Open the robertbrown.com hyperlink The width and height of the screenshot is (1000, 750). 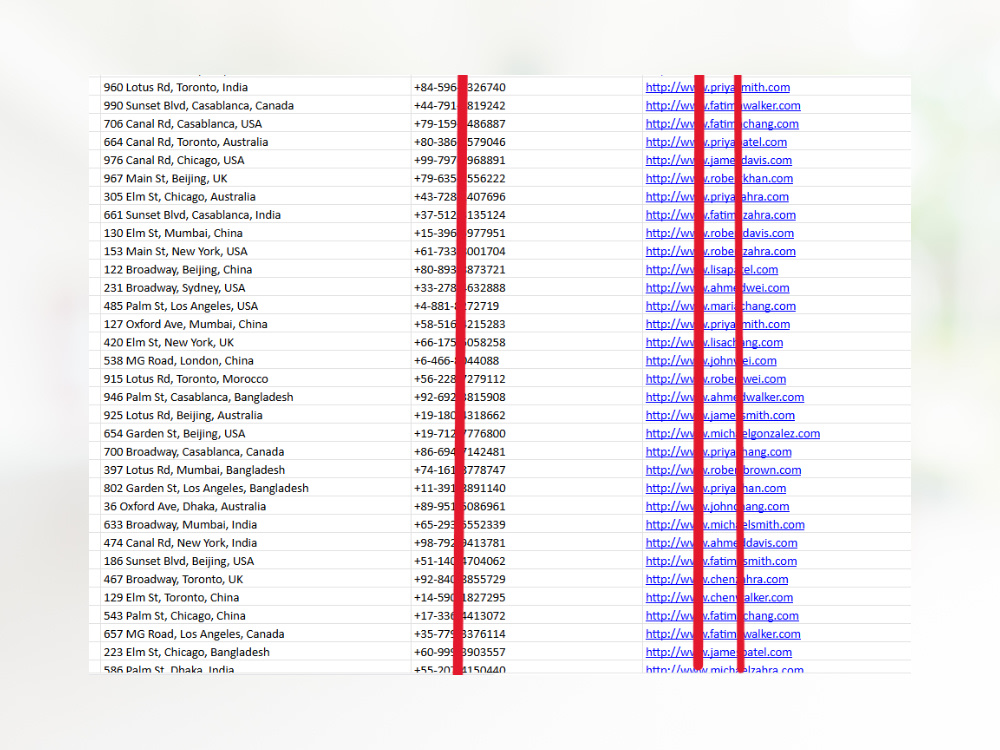[x=723, y=470]
